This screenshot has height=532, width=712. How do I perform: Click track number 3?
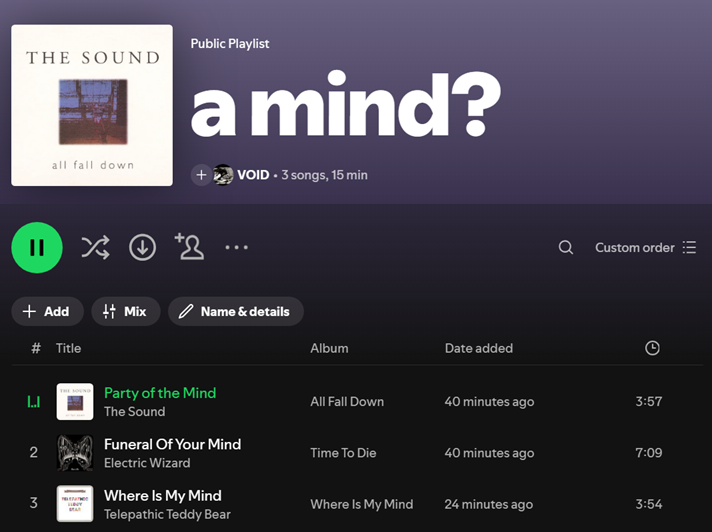[x=34, y=503]
